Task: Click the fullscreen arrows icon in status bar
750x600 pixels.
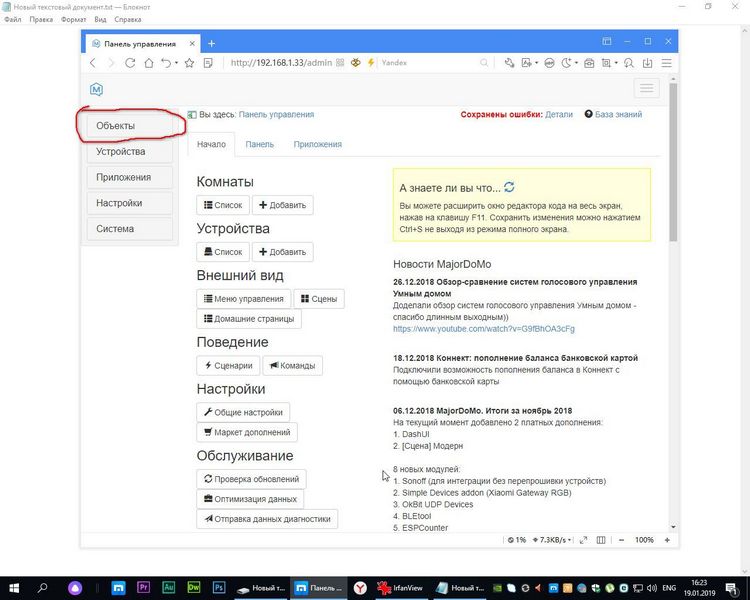Action: [583, 540]
